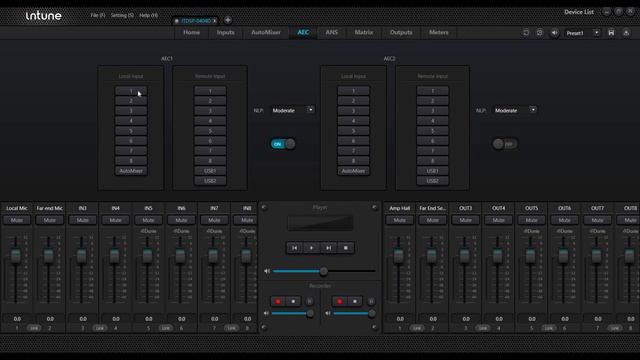Mute the OUT3 channel
This screenshot has height=360, width=640.
[466, 220]
